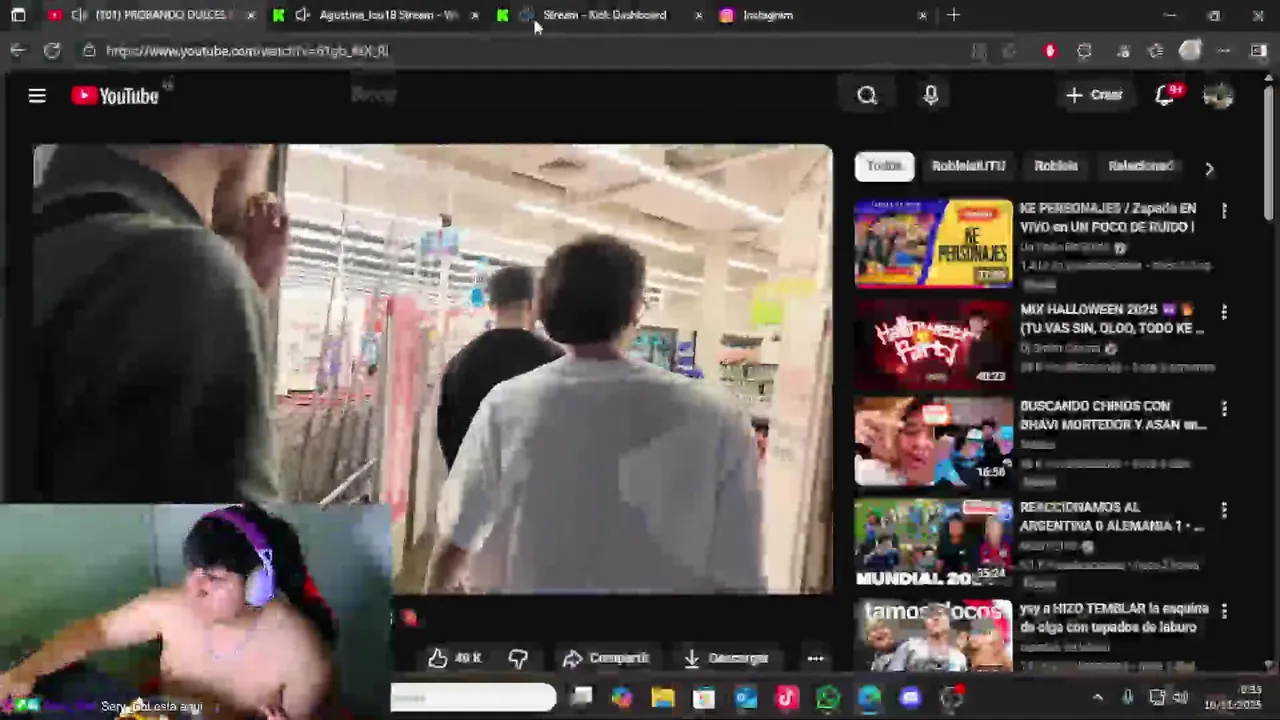Activate voice search microphone on YouTube
1280x720 pixels.
coord(931,95)
